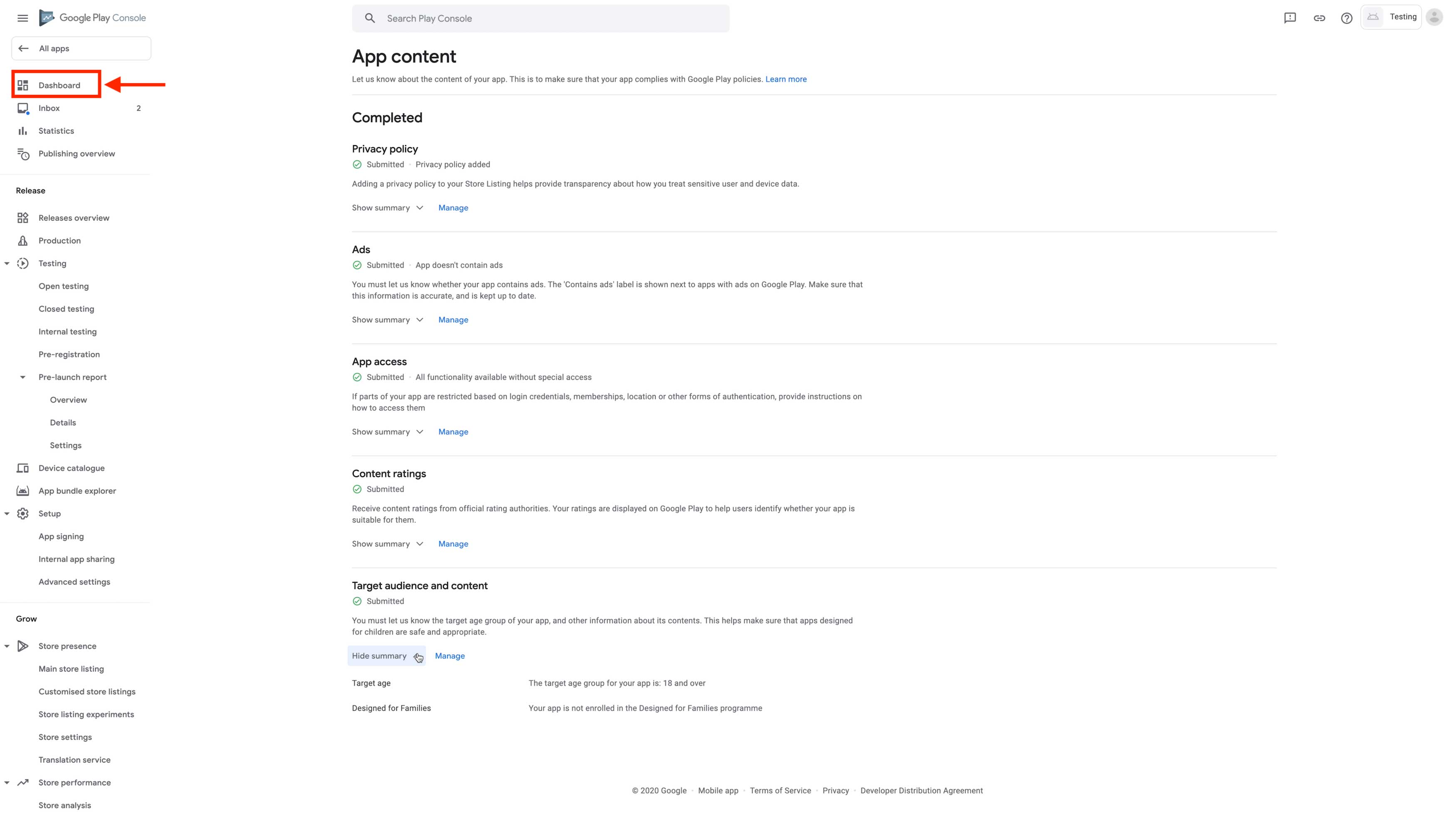Expand Show summary under Ads
Image resolution: width=1456 pixels, height=819 pixels.
coord(387,320)
